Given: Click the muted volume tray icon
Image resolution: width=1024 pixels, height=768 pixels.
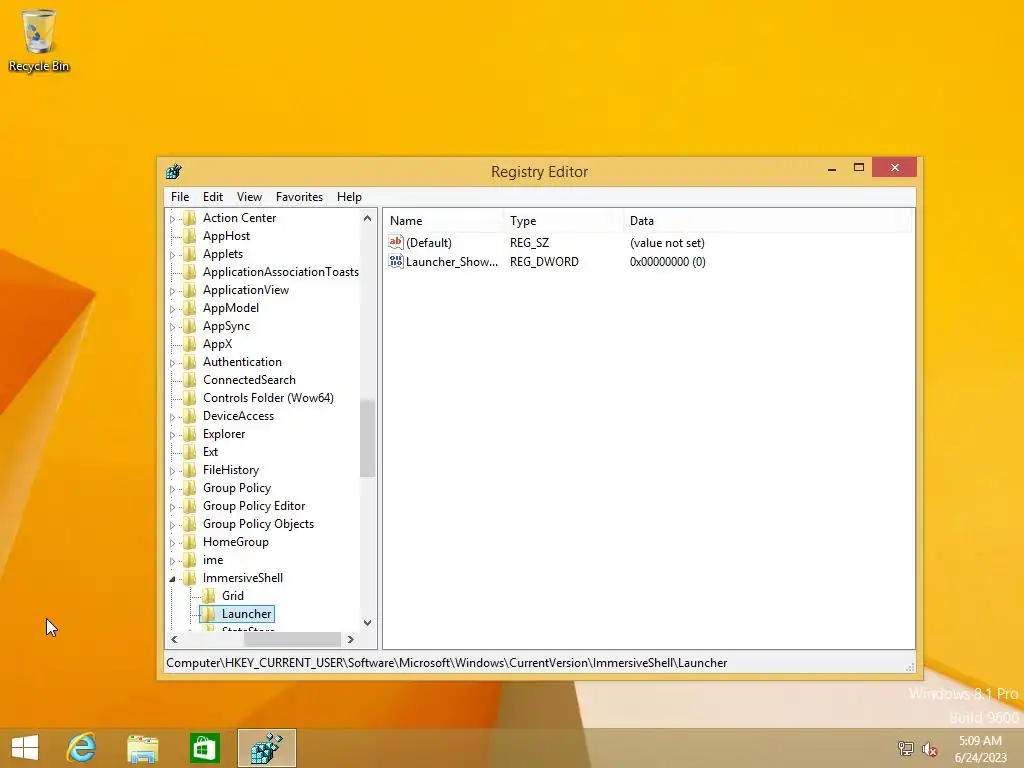Looking at the screenshot, I should pyautogui.click(x=929, y=748).
